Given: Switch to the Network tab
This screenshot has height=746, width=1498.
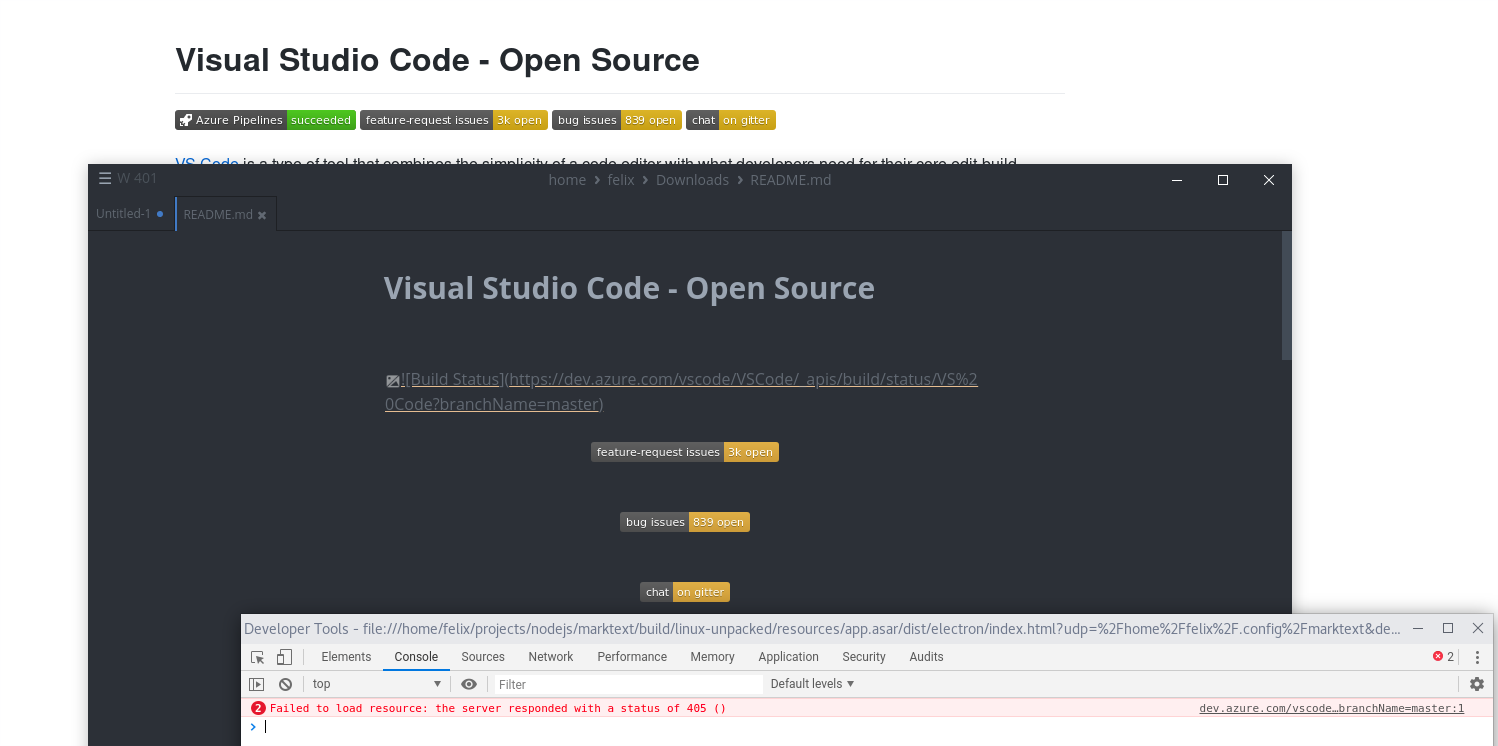Looking at the screenshot, I should click(550, 657).
